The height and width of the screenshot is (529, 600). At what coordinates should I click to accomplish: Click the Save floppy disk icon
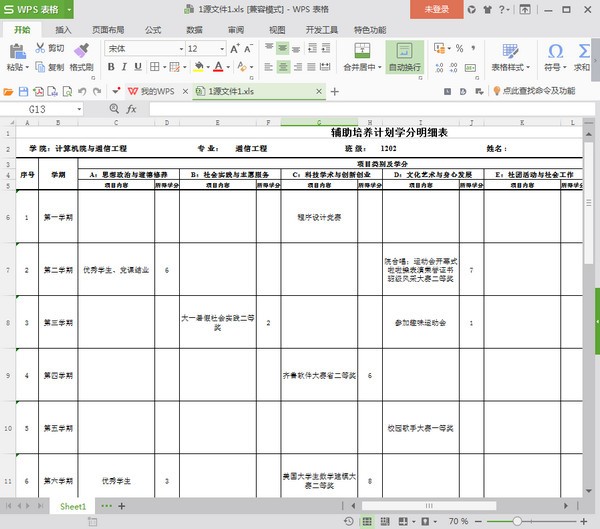pyautogui.click(x=23, y=91)
